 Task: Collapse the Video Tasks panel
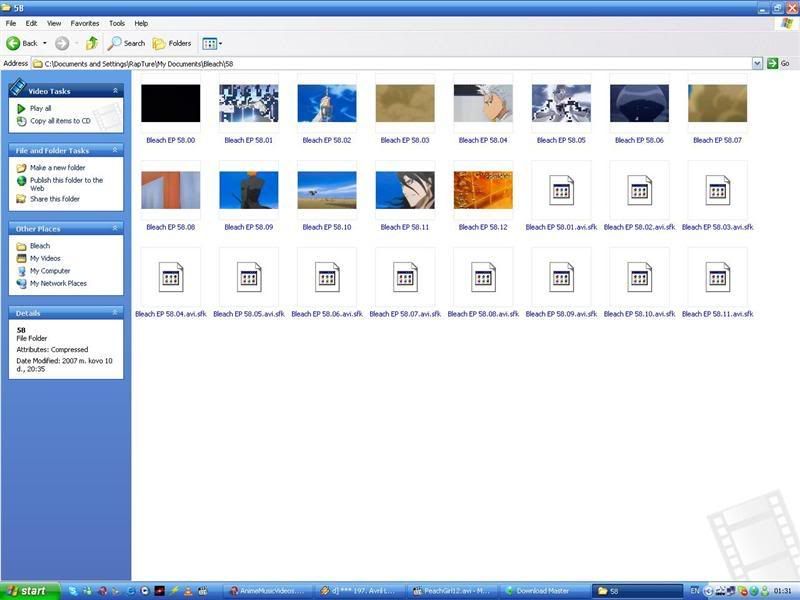(115, 91)
